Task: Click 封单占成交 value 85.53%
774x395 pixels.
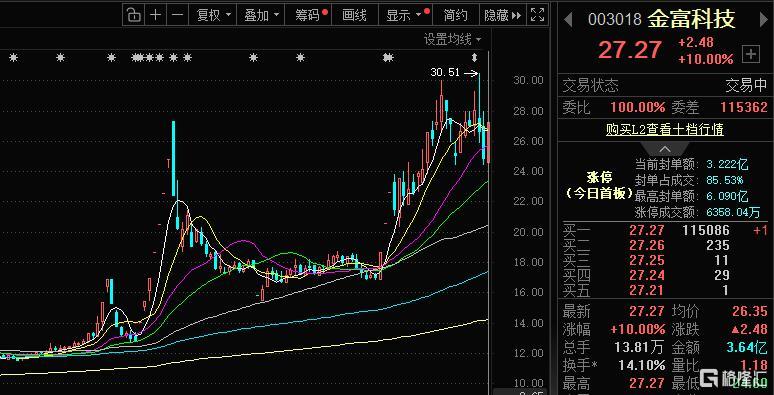Action: [726, 180]
